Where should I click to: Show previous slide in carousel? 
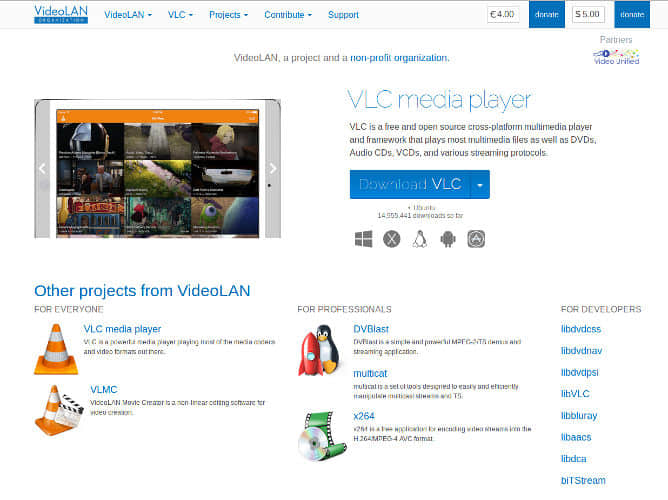pos(42,169)
